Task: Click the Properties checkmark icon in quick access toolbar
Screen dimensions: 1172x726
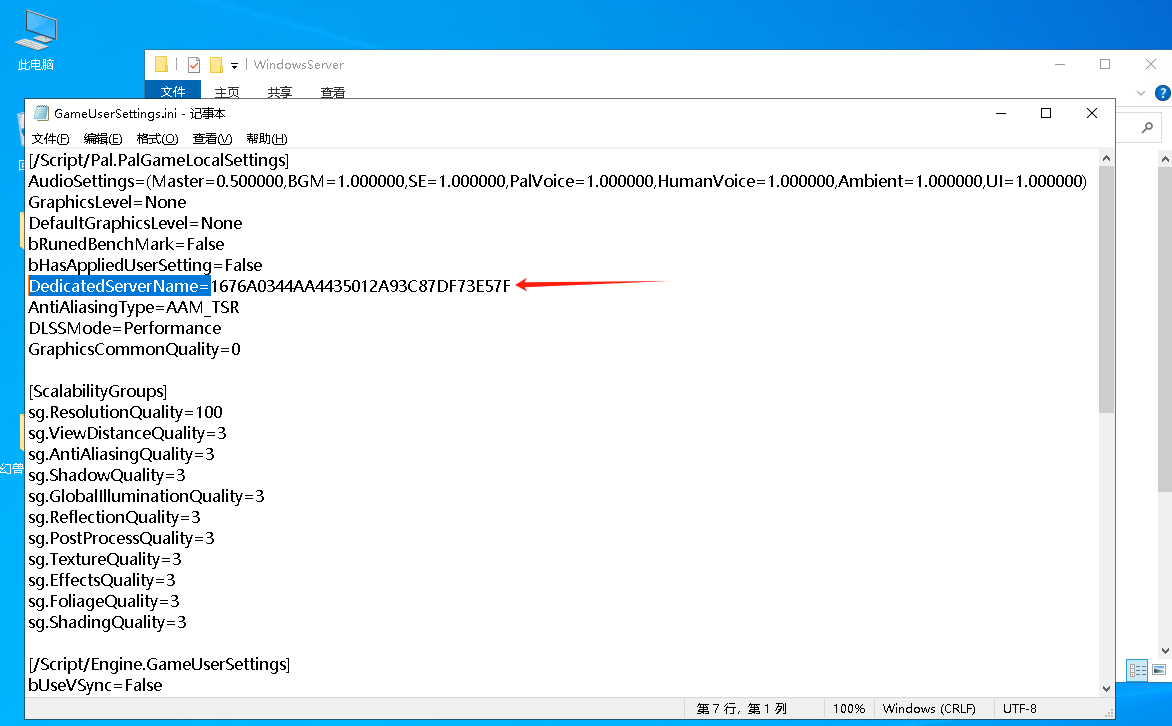Action: 193,65
